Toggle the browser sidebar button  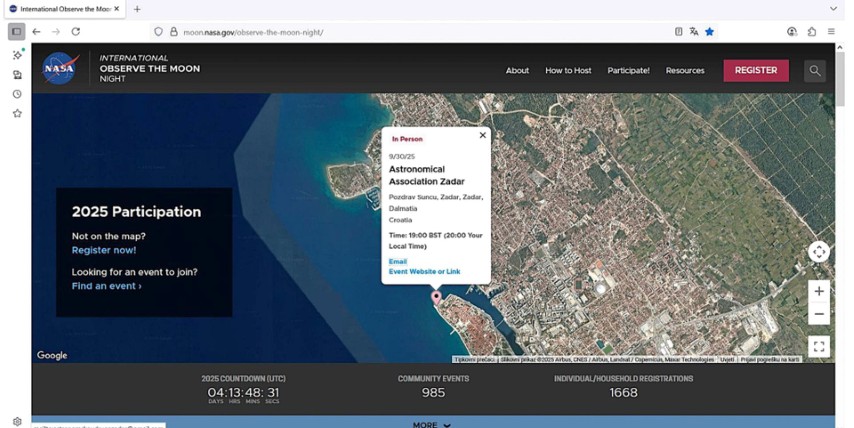[17, 32]
